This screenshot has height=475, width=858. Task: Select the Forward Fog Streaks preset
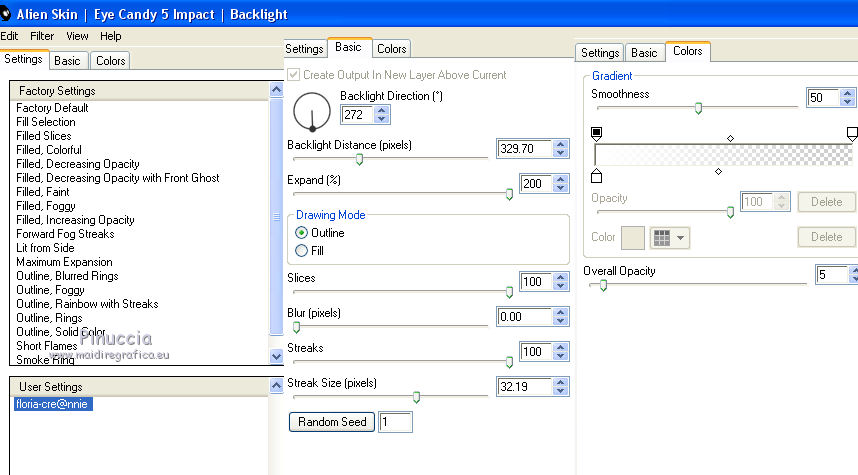(x=65, y=234)
